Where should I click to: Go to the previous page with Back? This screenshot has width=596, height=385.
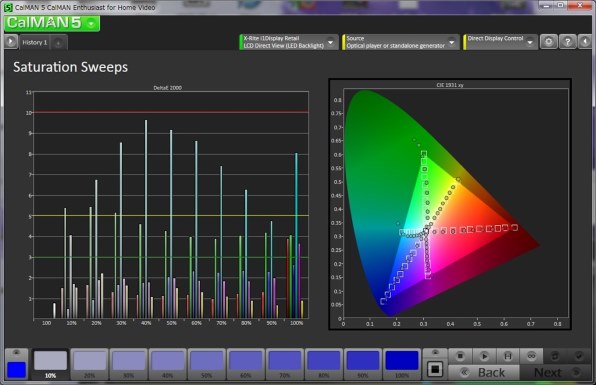click(484, 372)
